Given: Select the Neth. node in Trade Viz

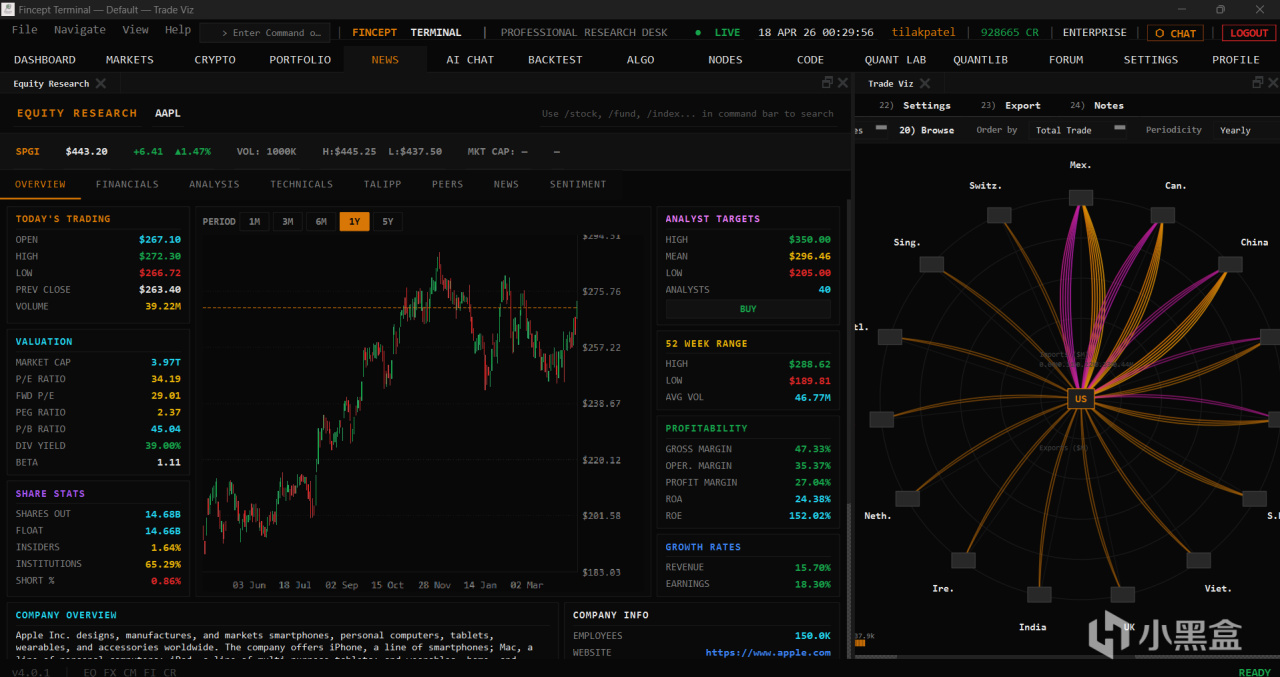Looking at the screenshot, I should [x=907, y=498].
